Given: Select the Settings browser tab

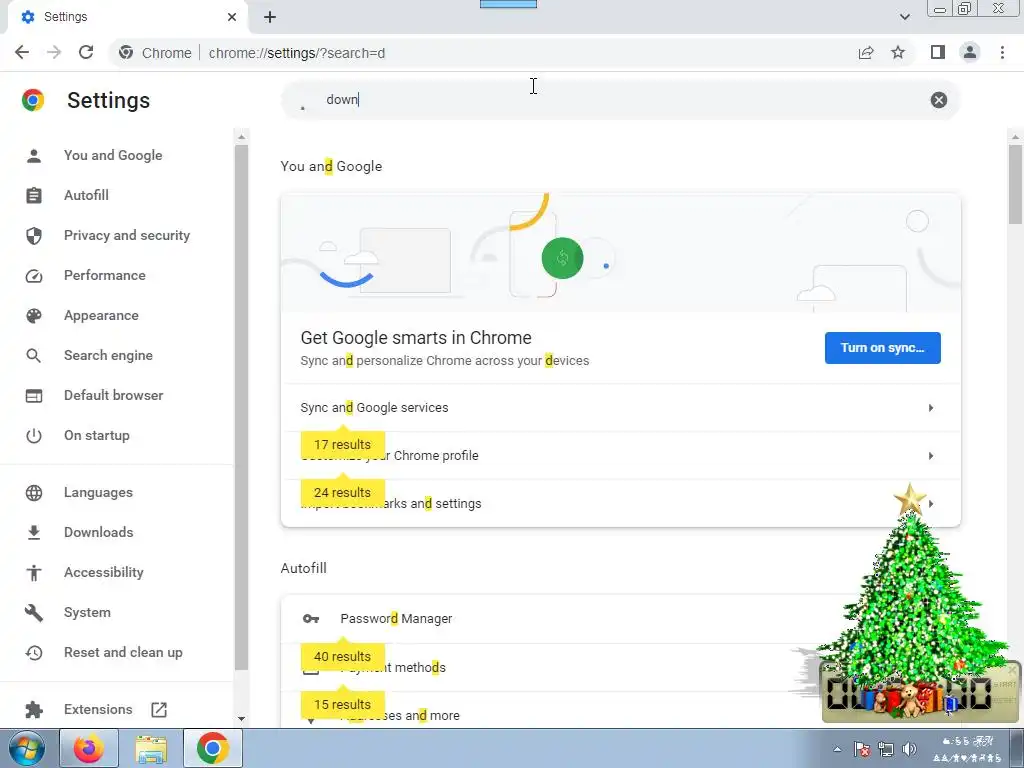Looking at the screenshot, I should point(128,17).
